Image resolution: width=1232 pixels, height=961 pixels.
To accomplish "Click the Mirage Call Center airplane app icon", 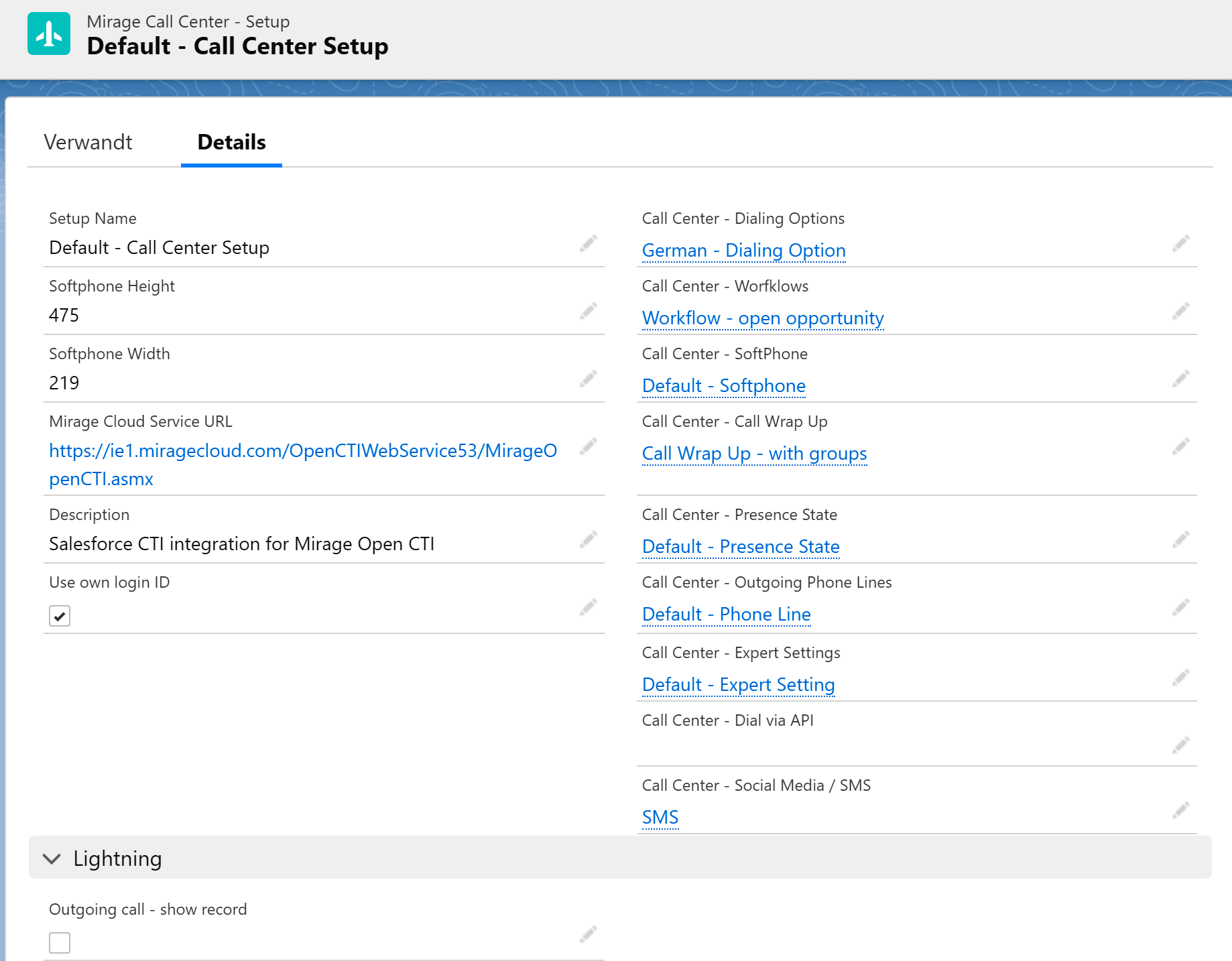I will coord(49,34).
